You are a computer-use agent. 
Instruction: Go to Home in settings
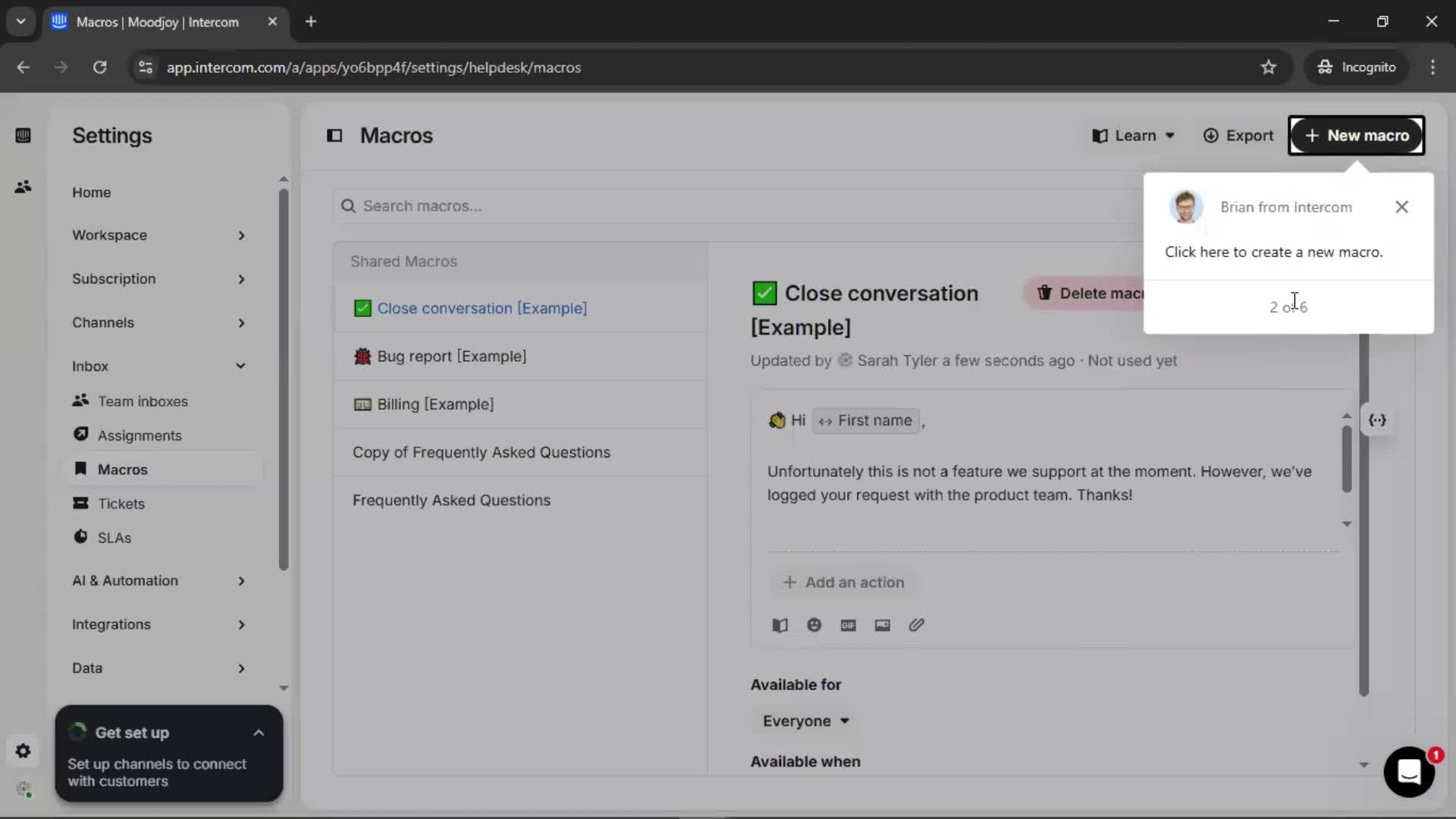coord(91,193)
